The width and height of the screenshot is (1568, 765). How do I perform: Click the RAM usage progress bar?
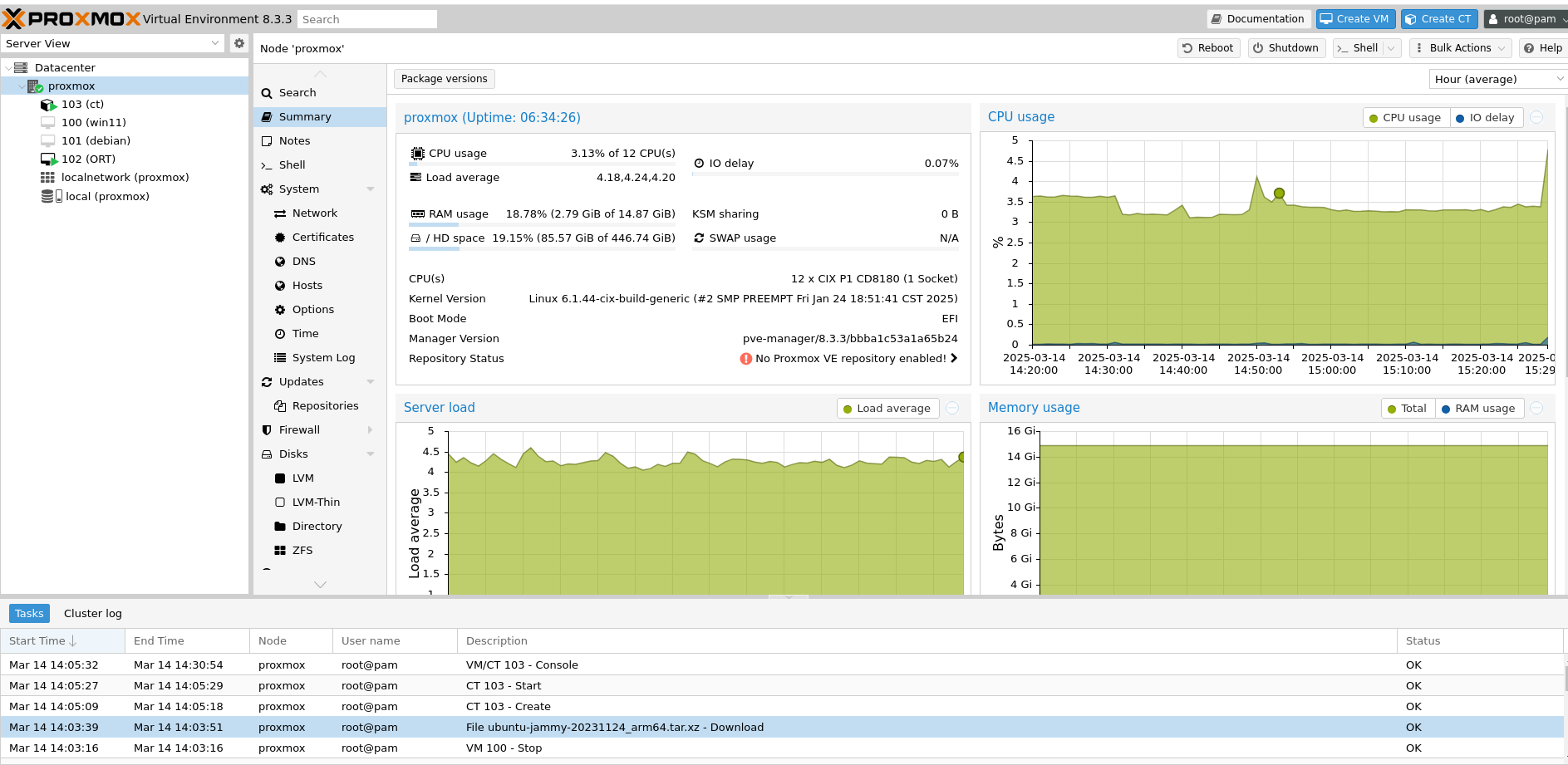click(x=543, y=224)
